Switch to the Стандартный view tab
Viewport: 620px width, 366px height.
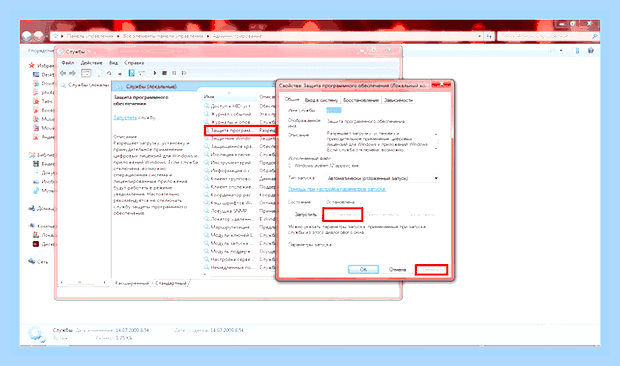click(x=171, y=283)
